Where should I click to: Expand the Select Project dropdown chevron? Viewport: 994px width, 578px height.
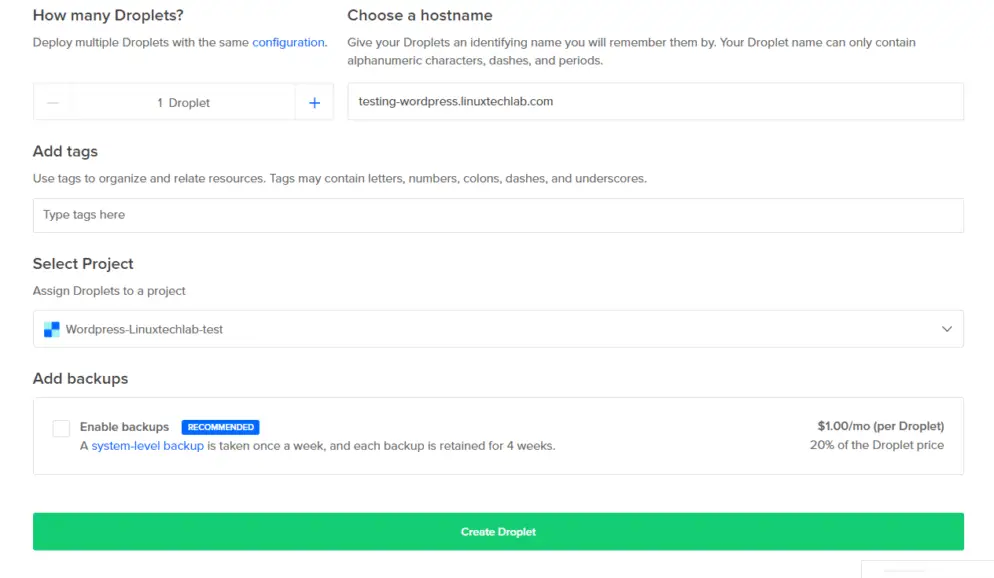tap(946, 329)
